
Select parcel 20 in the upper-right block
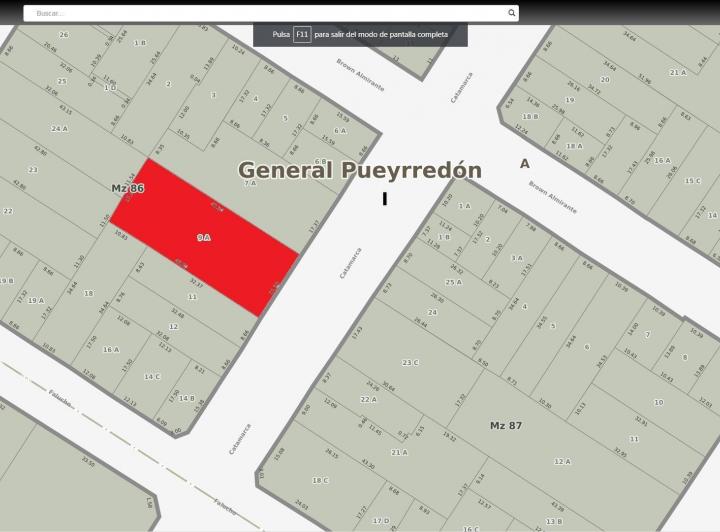pos(605,79)
